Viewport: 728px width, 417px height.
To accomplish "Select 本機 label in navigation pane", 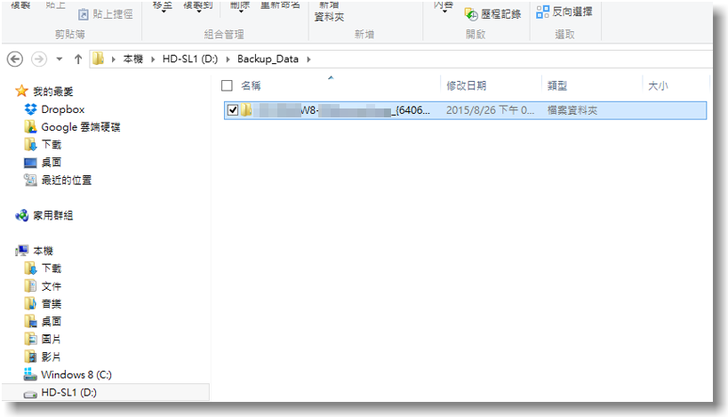I will click(x=43, y=251).
